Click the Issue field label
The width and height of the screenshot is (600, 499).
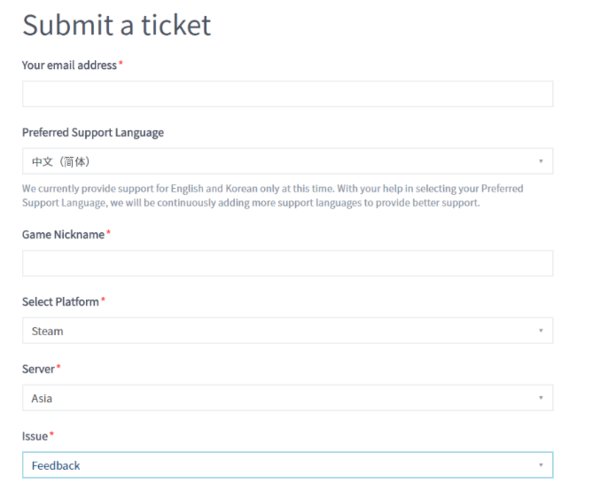point(35,436)
